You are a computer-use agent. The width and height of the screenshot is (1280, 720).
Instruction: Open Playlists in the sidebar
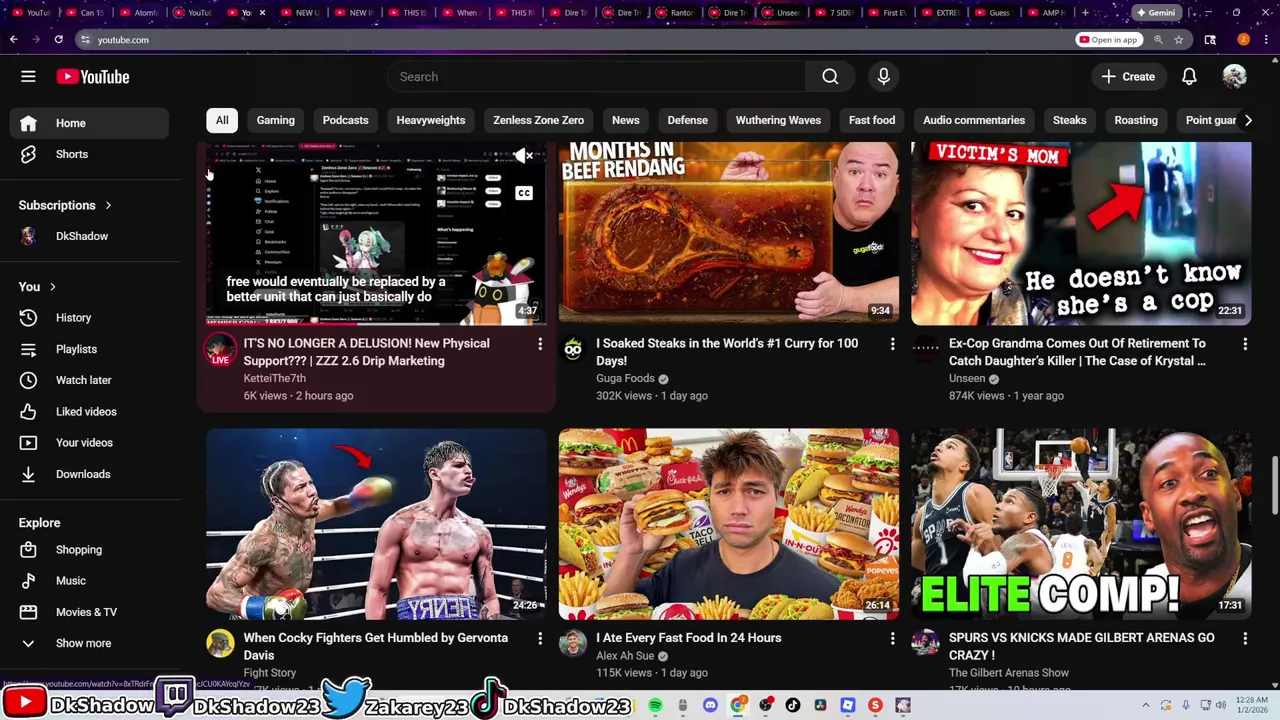[91, 349]
